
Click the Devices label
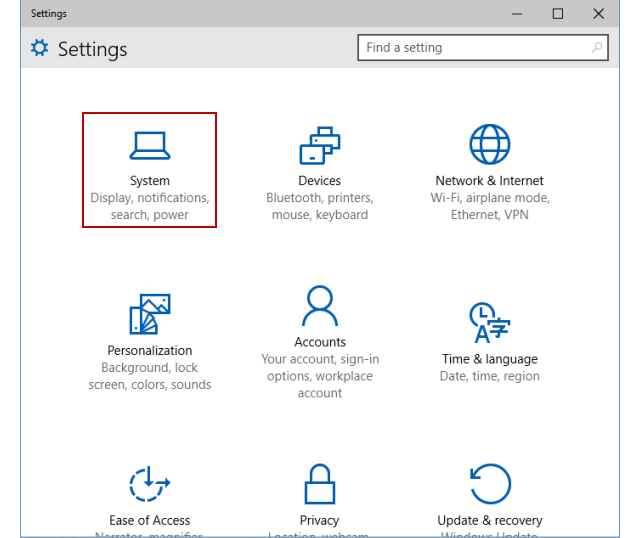click(x=320, y=180)
